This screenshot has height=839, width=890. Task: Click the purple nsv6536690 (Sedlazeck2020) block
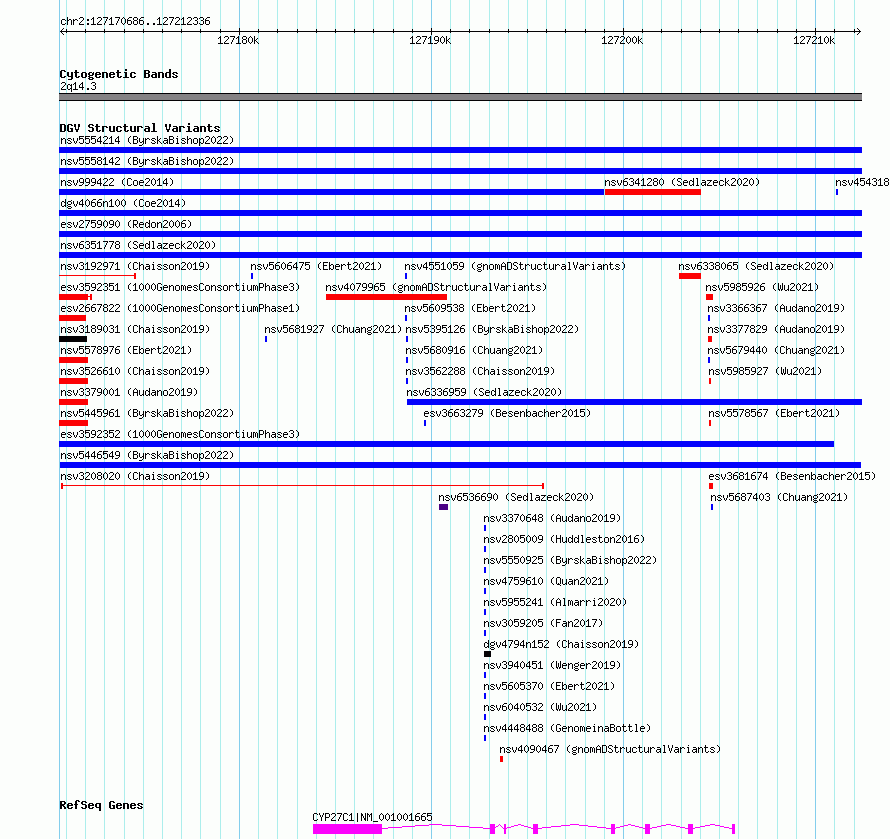point(443,507)
